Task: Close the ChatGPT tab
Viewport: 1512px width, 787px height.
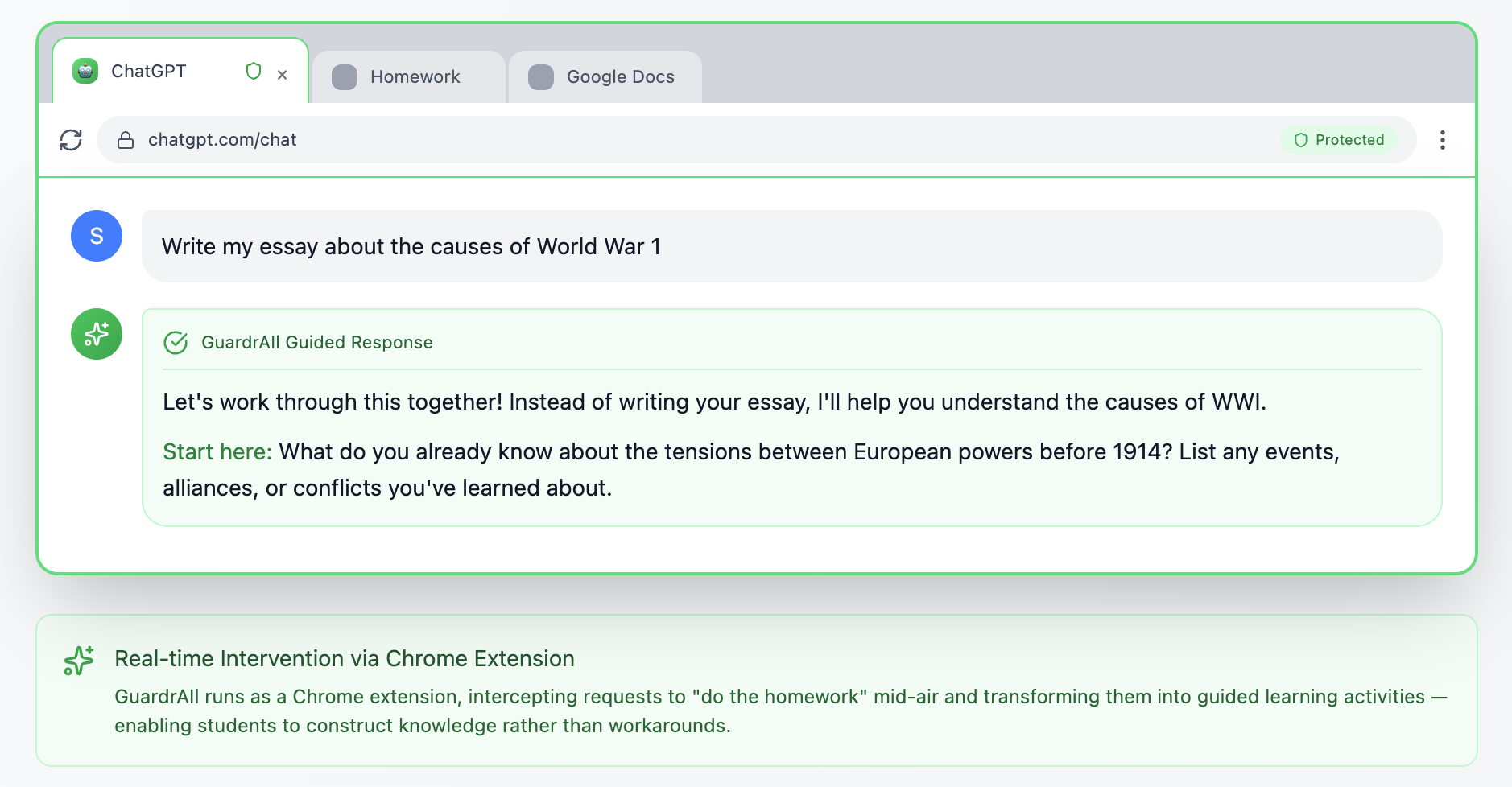Action: coord(283,75)
